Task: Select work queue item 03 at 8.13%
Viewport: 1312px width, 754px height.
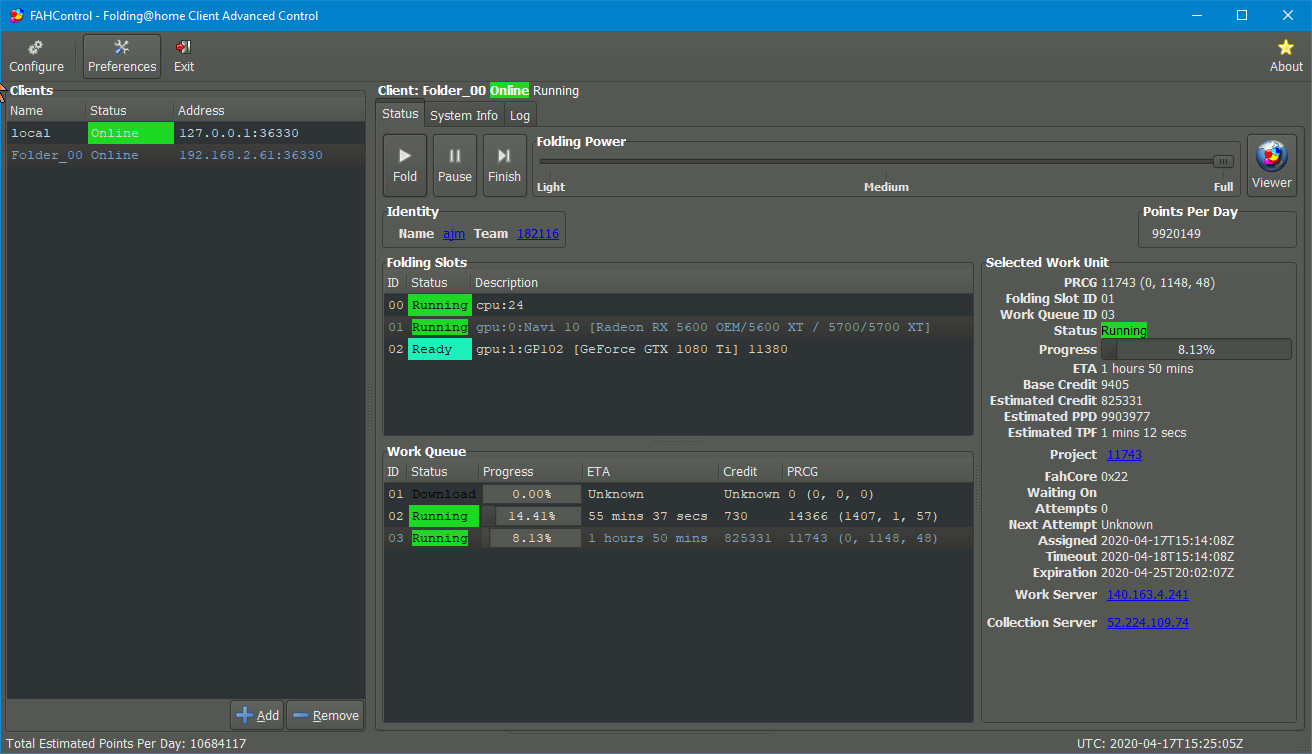Action: click(678, 538)
